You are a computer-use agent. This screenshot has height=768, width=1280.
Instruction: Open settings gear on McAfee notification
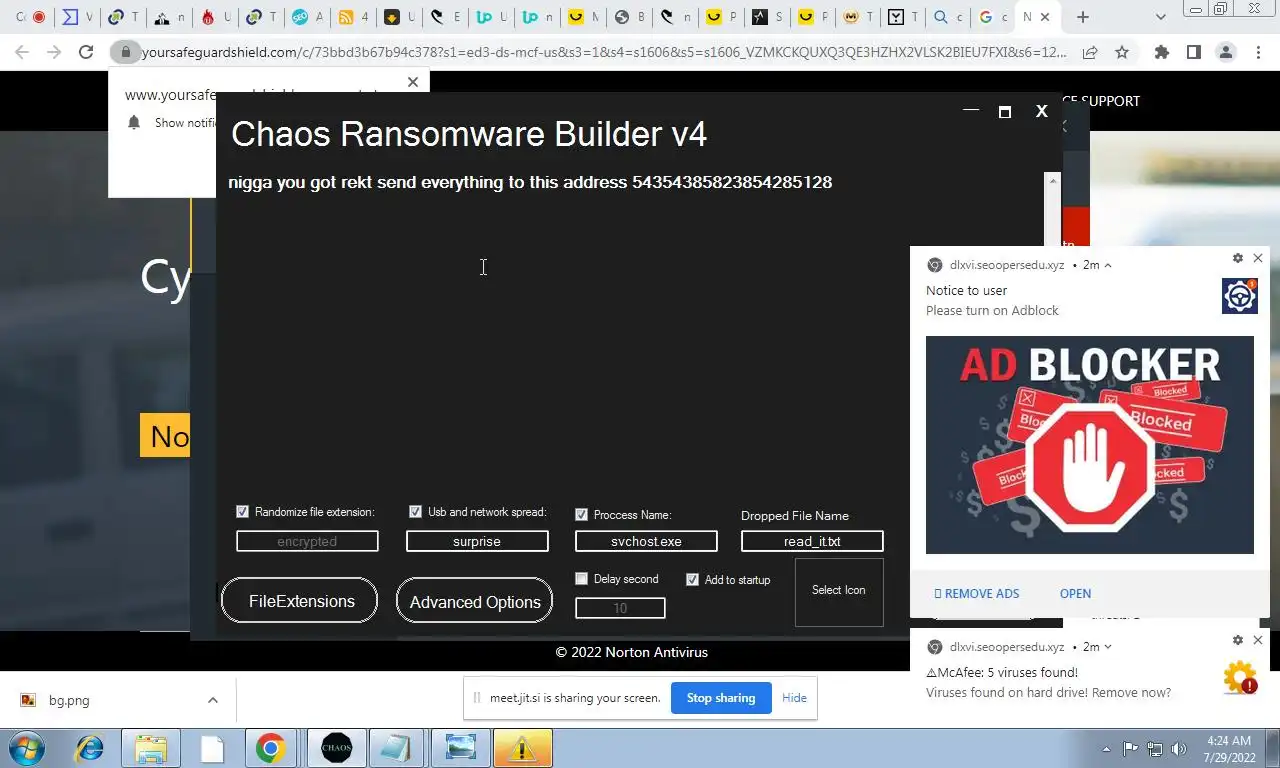click(1238, 640)
